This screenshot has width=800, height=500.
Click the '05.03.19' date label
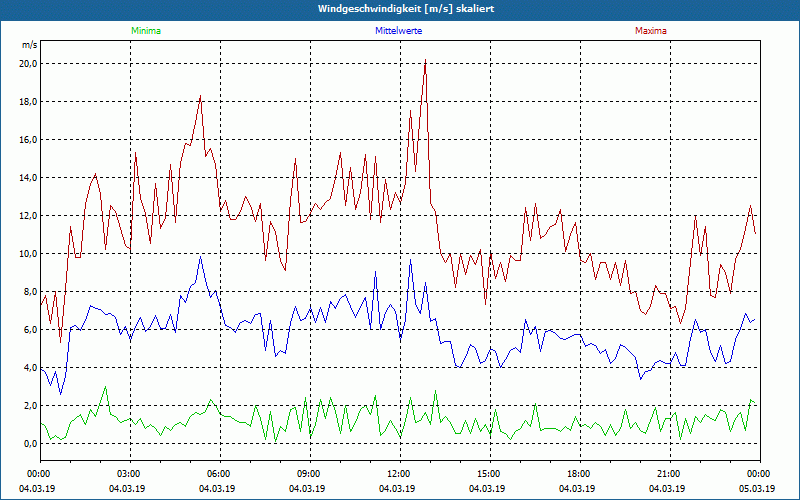(757, 488)
